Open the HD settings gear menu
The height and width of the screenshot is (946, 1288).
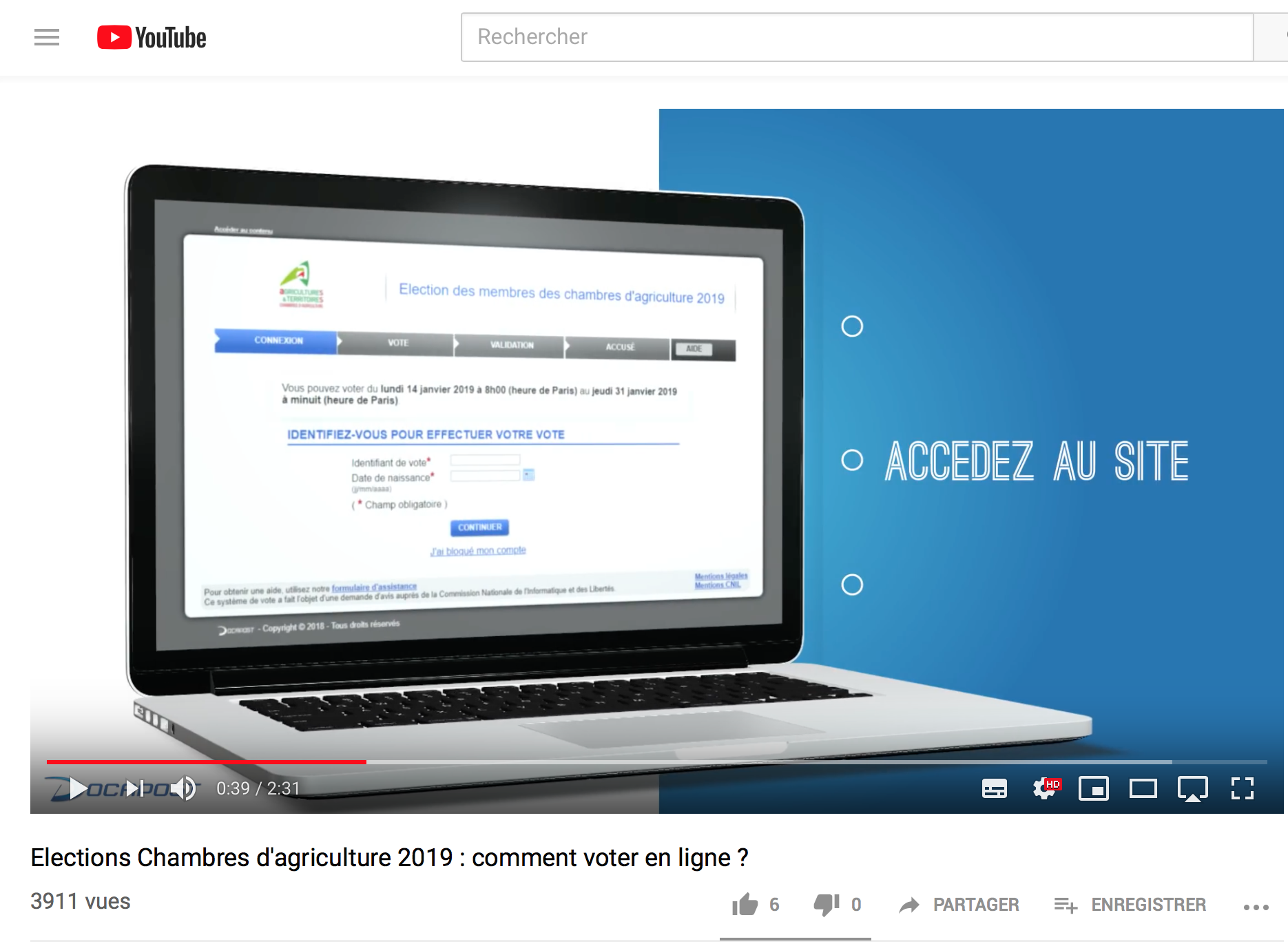1046,788
